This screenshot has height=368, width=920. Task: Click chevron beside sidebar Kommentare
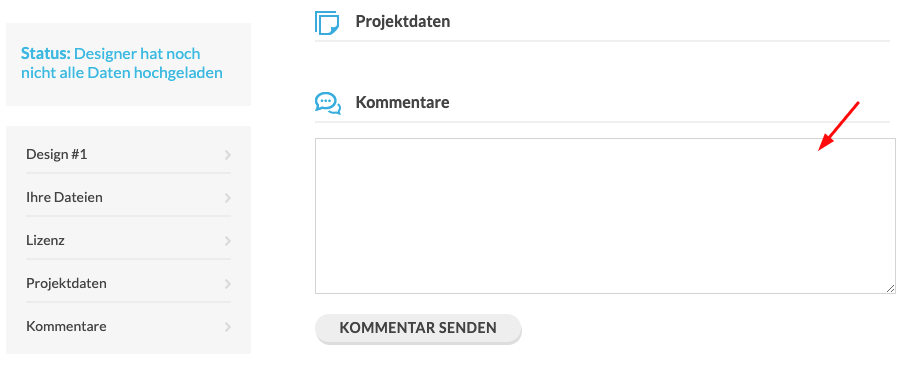[x=228, y=326]
